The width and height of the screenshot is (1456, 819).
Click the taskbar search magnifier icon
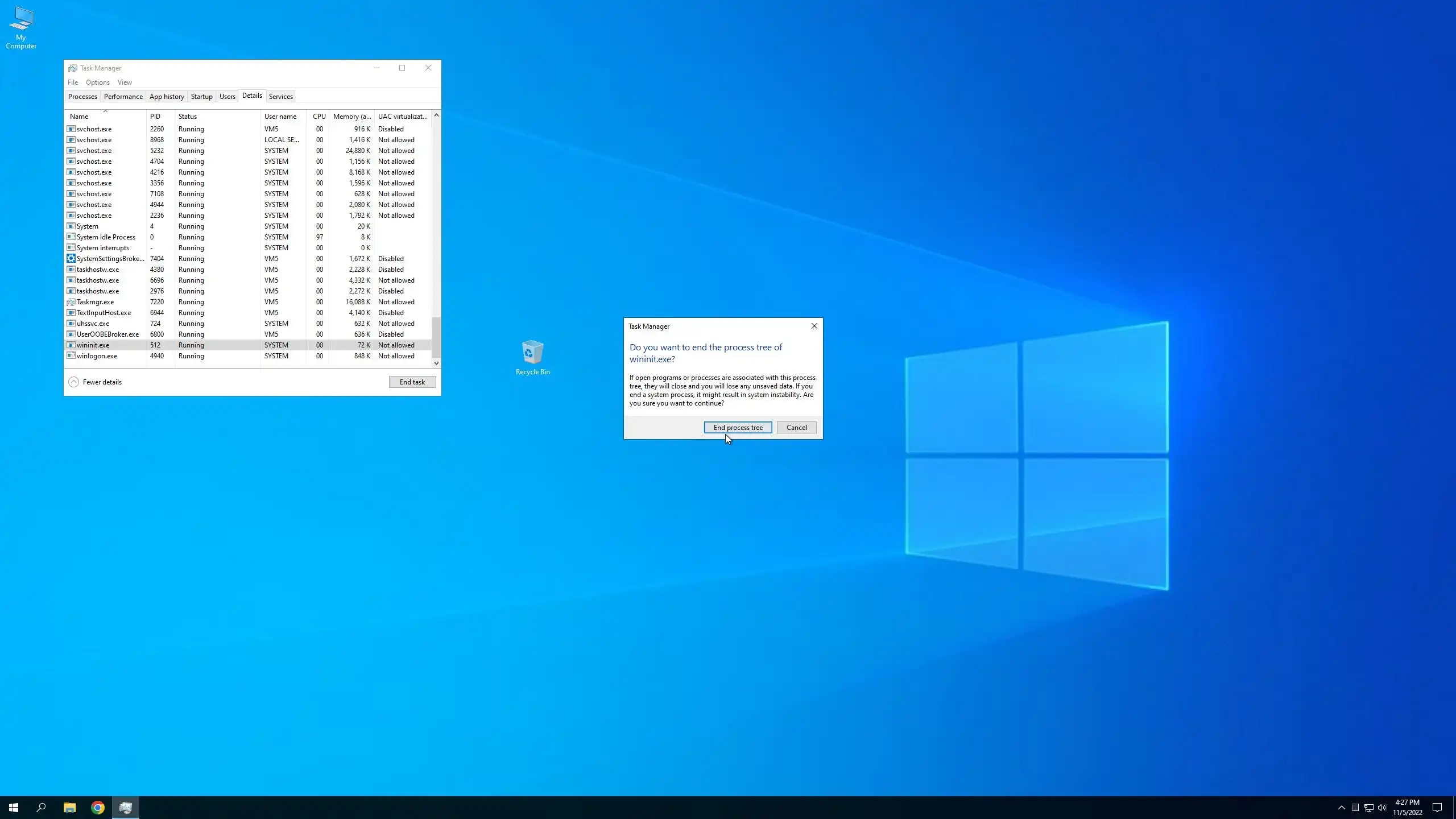pos(41,808)
